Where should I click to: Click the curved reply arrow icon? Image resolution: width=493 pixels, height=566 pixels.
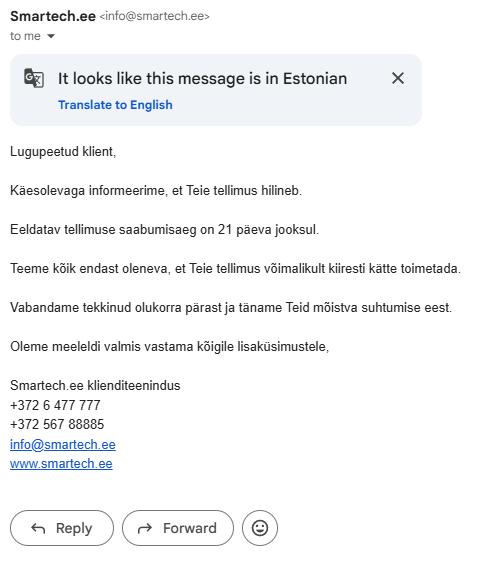click(38, 528)
